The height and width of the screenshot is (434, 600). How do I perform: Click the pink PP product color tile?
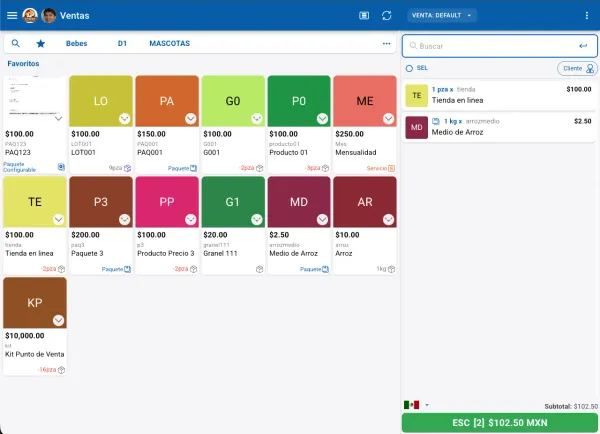point(166,201)
